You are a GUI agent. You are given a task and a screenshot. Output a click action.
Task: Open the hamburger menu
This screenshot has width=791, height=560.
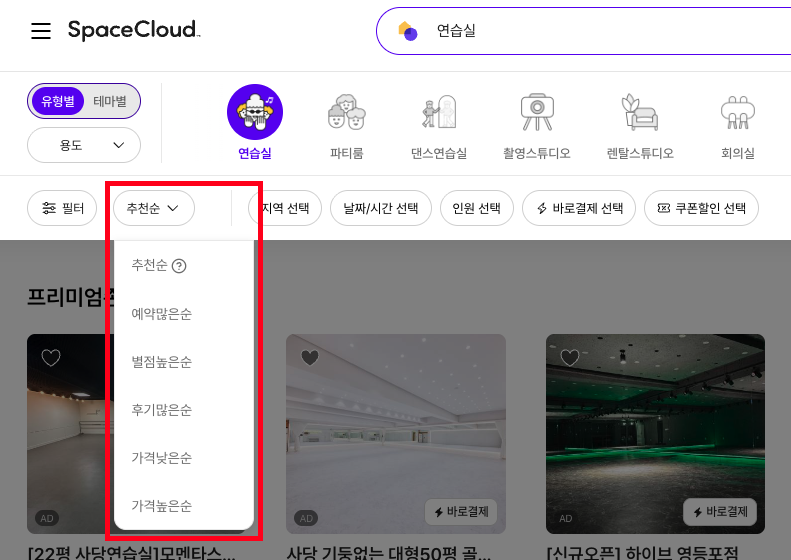(41, 31)
